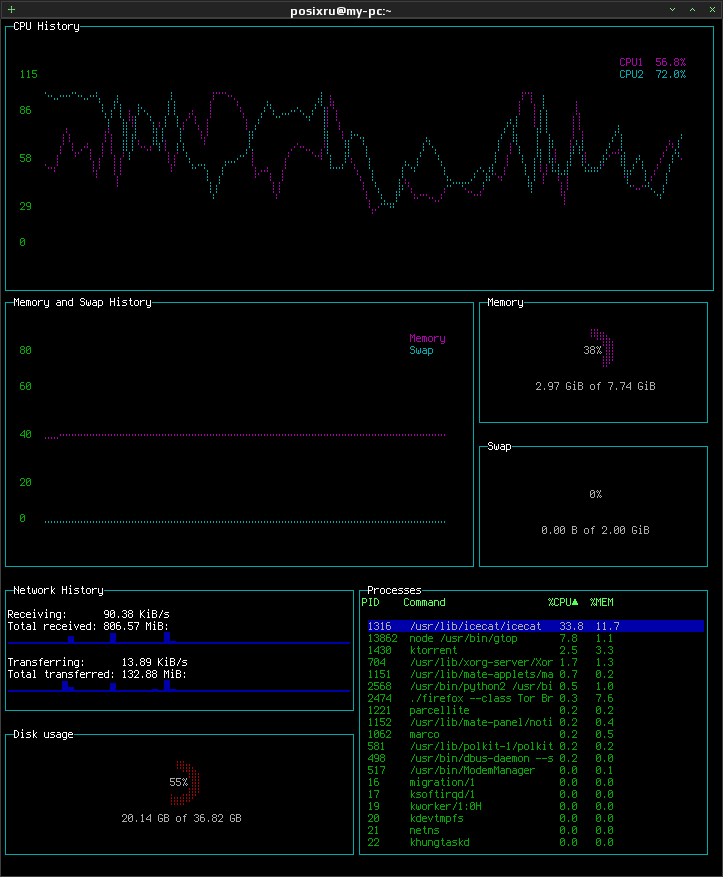Select the netns process row

point(535,831)
